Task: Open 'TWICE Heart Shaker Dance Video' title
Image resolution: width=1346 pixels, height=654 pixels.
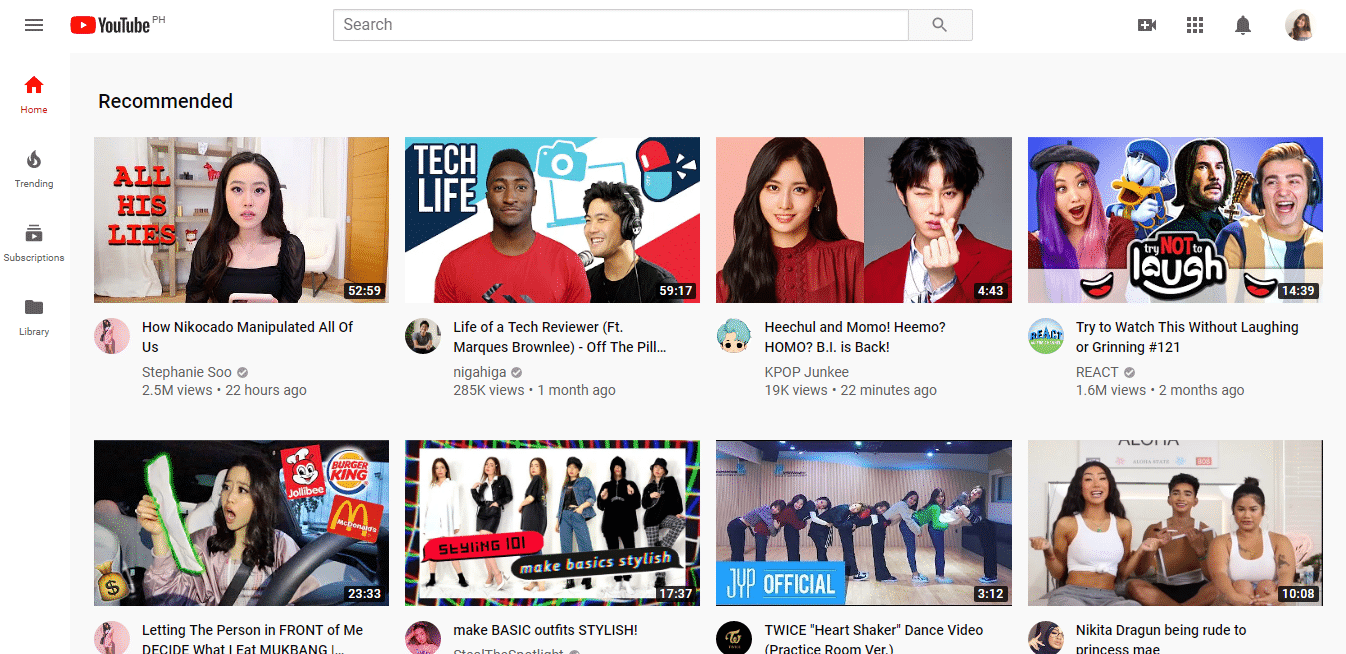Action: tap(874, 639)
